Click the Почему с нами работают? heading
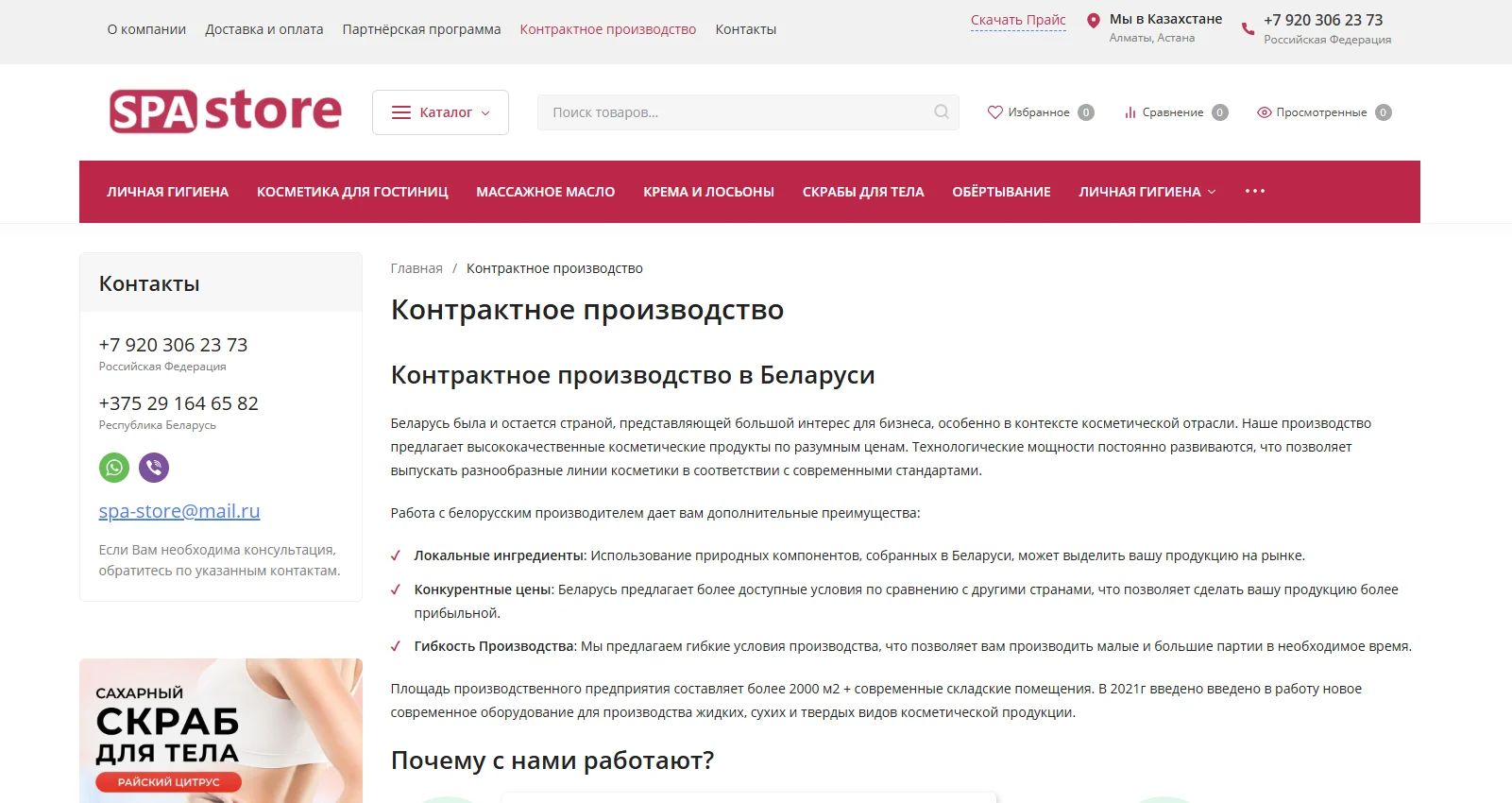Image resolution: width=1512 pixels, height=803 pixels. click(552, 760)
